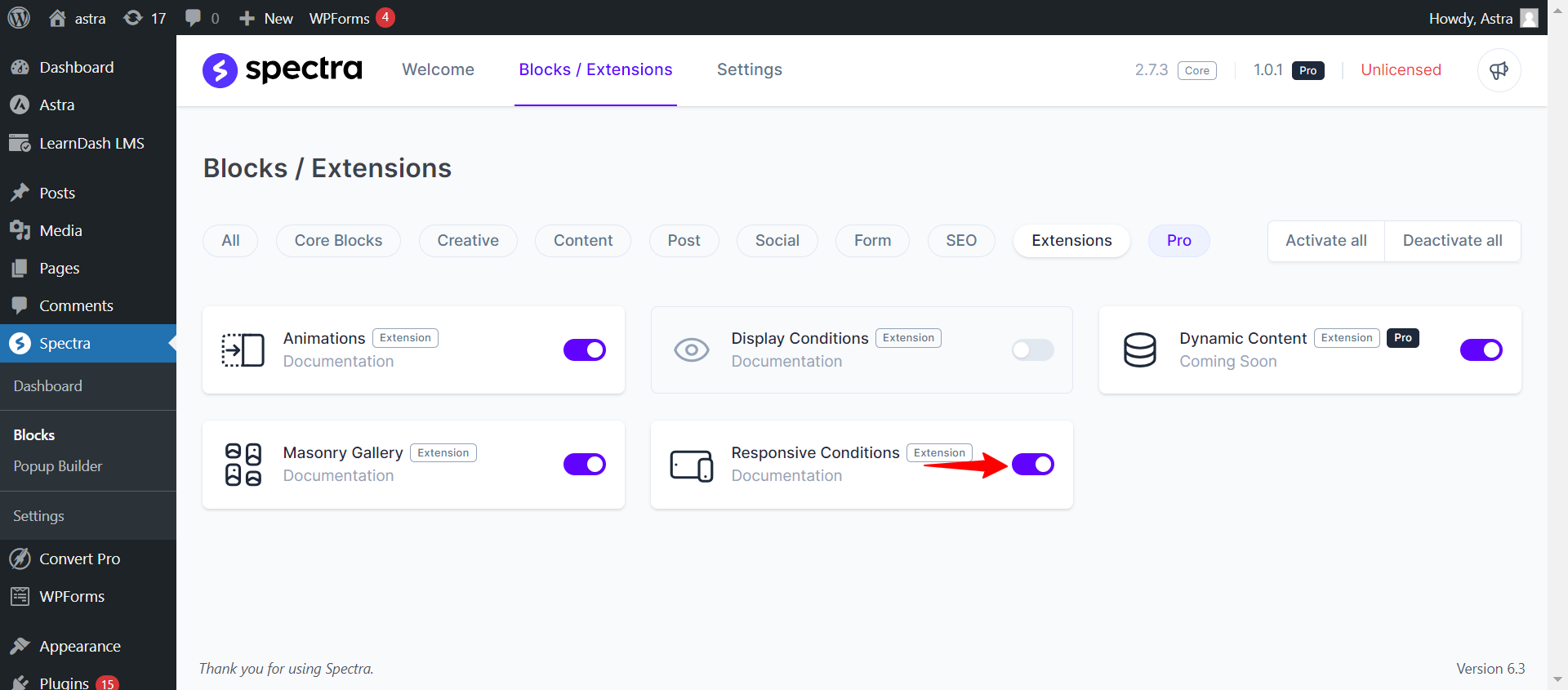Viewport: 1568px width, 690px height.
Task: Click the Animations block icon
Action: (243, 350)
